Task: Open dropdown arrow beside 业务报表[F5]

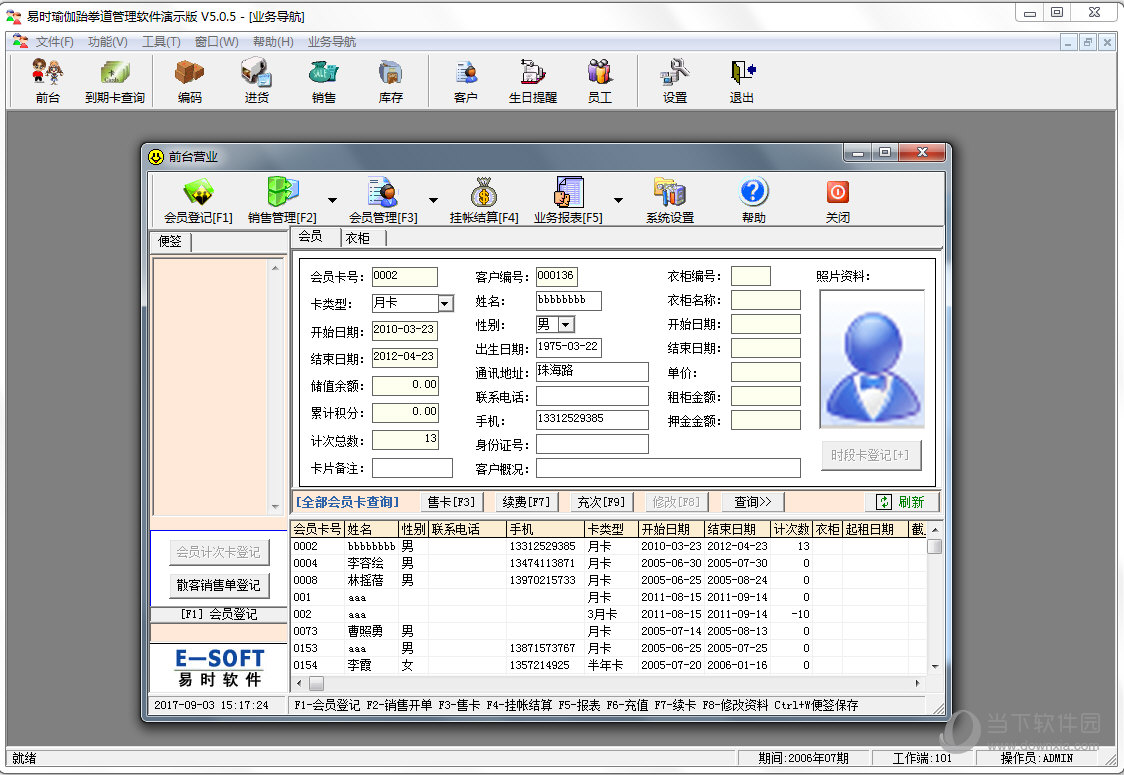Action: (x=618, y=200)
